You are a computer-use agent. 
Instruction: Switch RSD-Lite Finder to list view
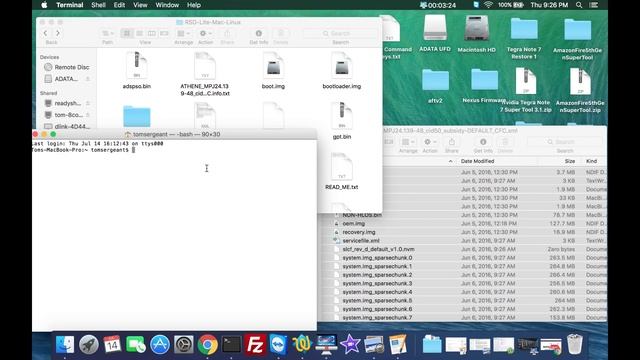tap(139, 33)
